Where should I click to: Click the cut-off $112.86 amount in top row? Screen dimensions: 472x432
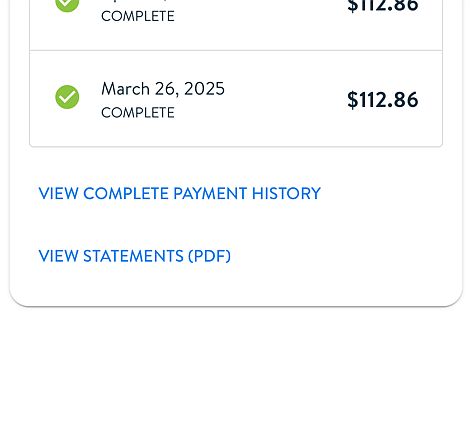[382, 6]
